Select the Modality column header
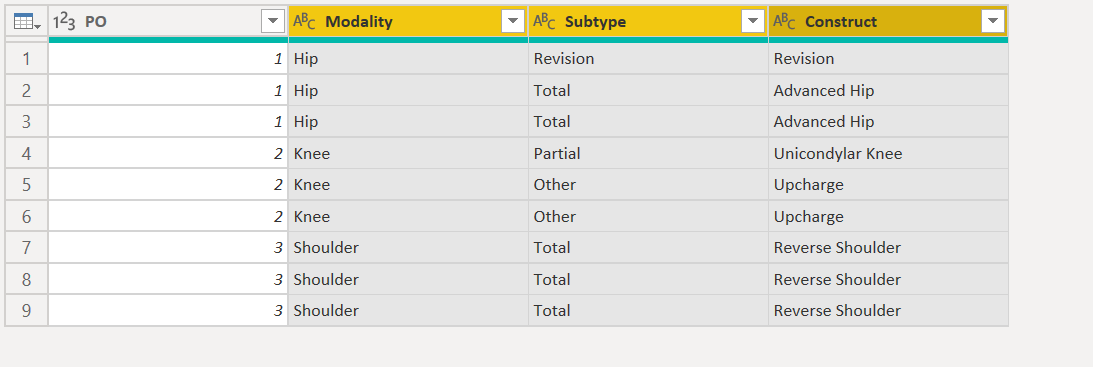Viewport: 1093px width, 367px height. tap(408, 22)
